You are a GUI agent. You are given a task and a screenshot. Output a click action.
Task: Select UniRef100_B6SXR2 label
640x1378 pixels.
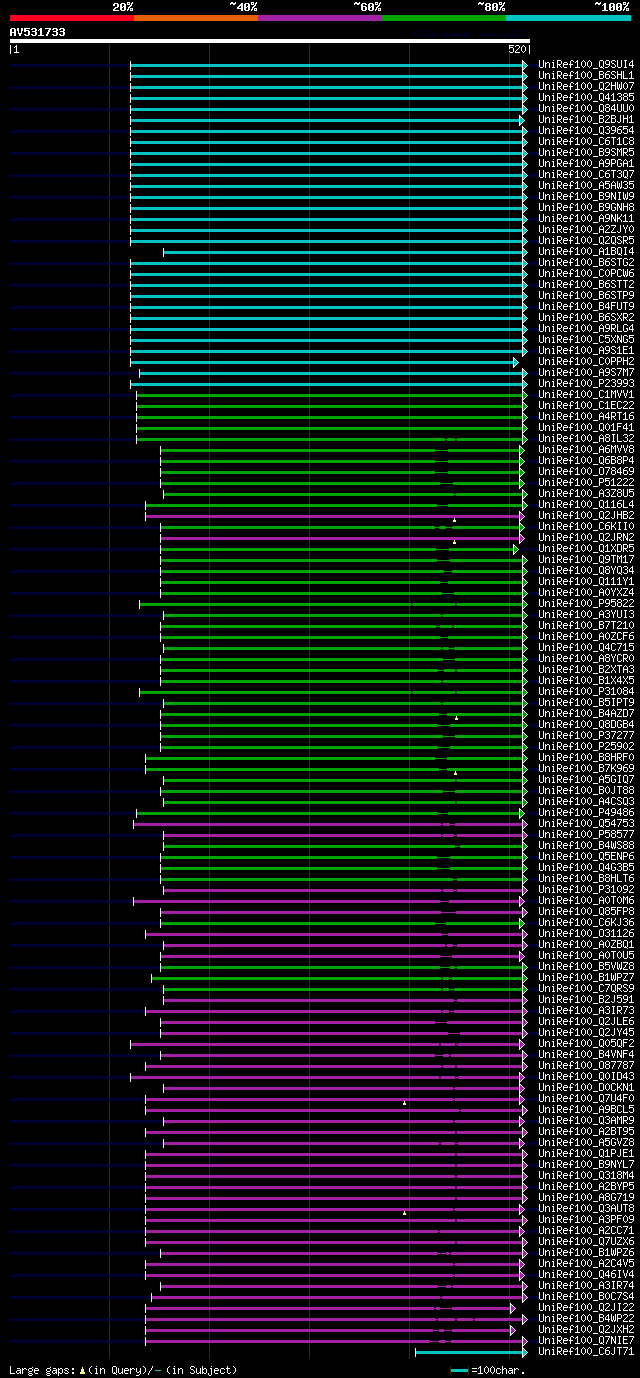point(586,317)
